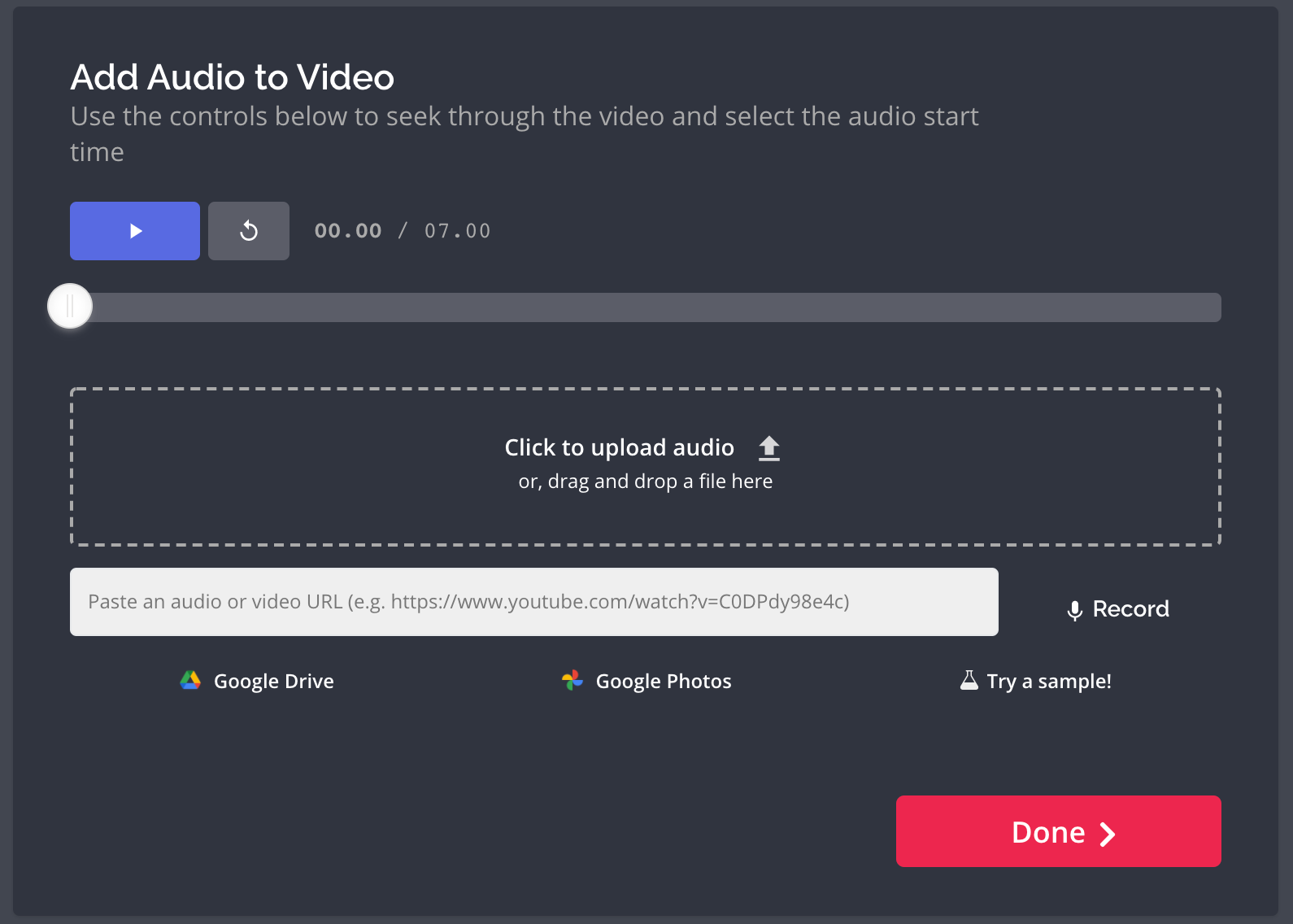Focus the audio or video URL field
The height and width of the screenshot is (924, 1293).
tap(533, 602)
